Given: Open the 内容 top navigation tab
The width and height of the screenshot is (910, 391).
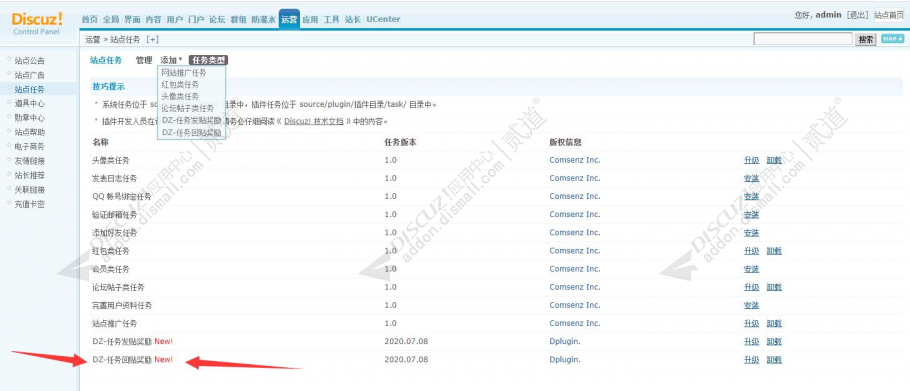Looking at the screenshot, I should point(153,19).
